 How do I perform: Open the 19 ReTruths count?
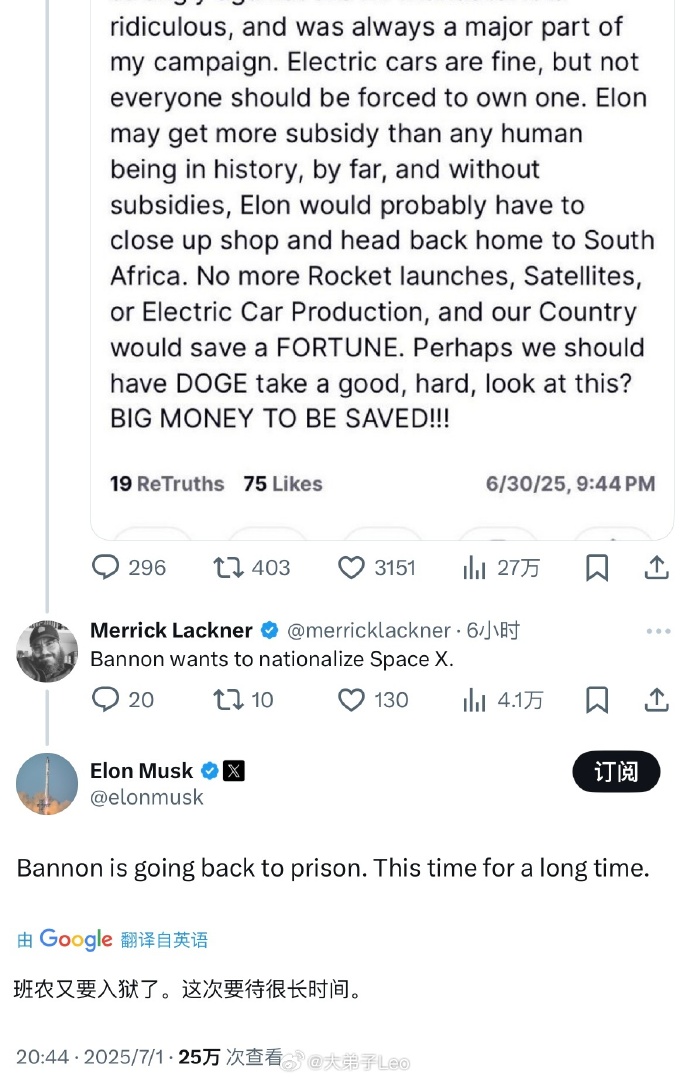(167, 484)
